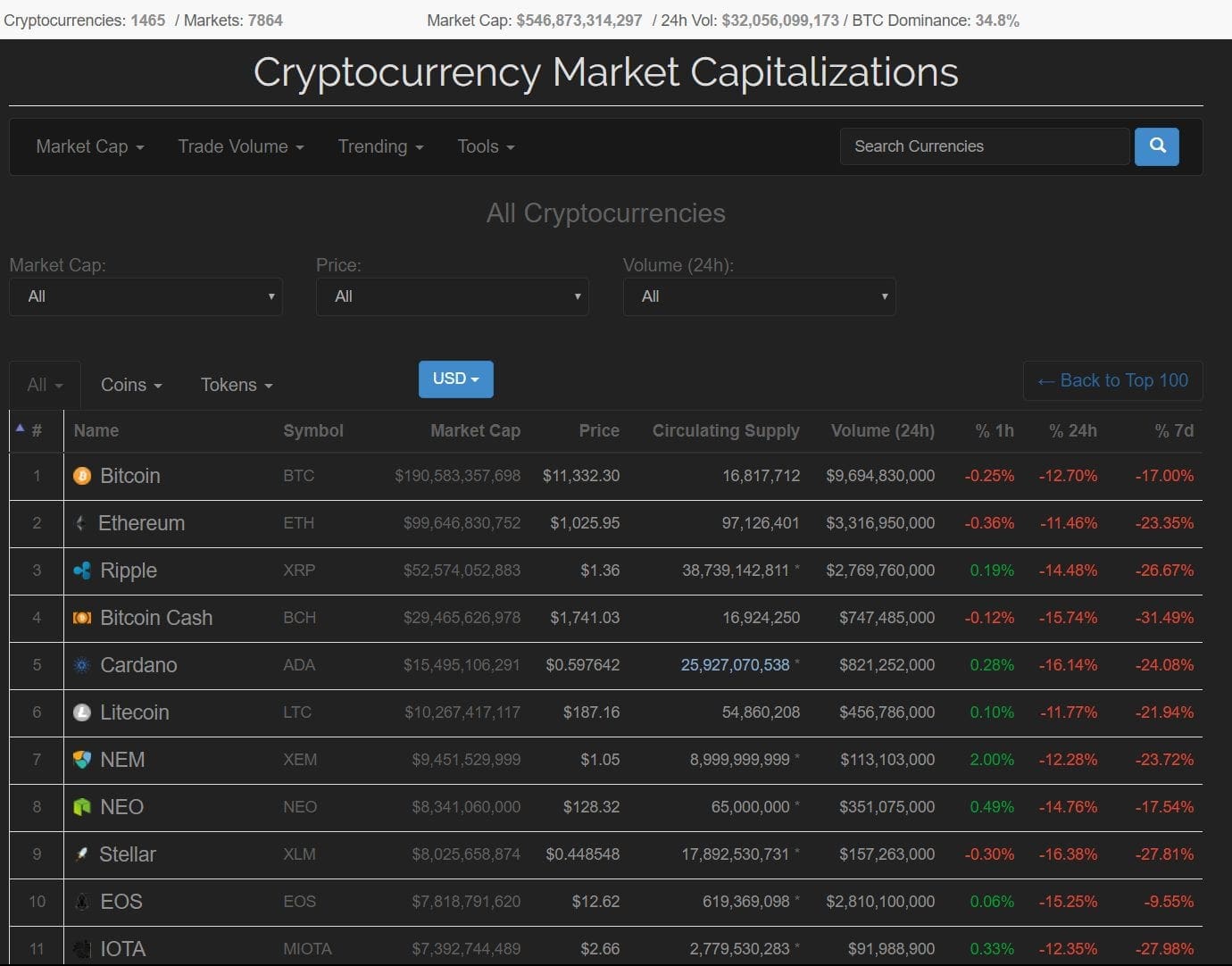The width and height of the screenshot is (1232, 966).
Task: Open the Tokens filter dropdown
Action: click(x=237, y=385)
